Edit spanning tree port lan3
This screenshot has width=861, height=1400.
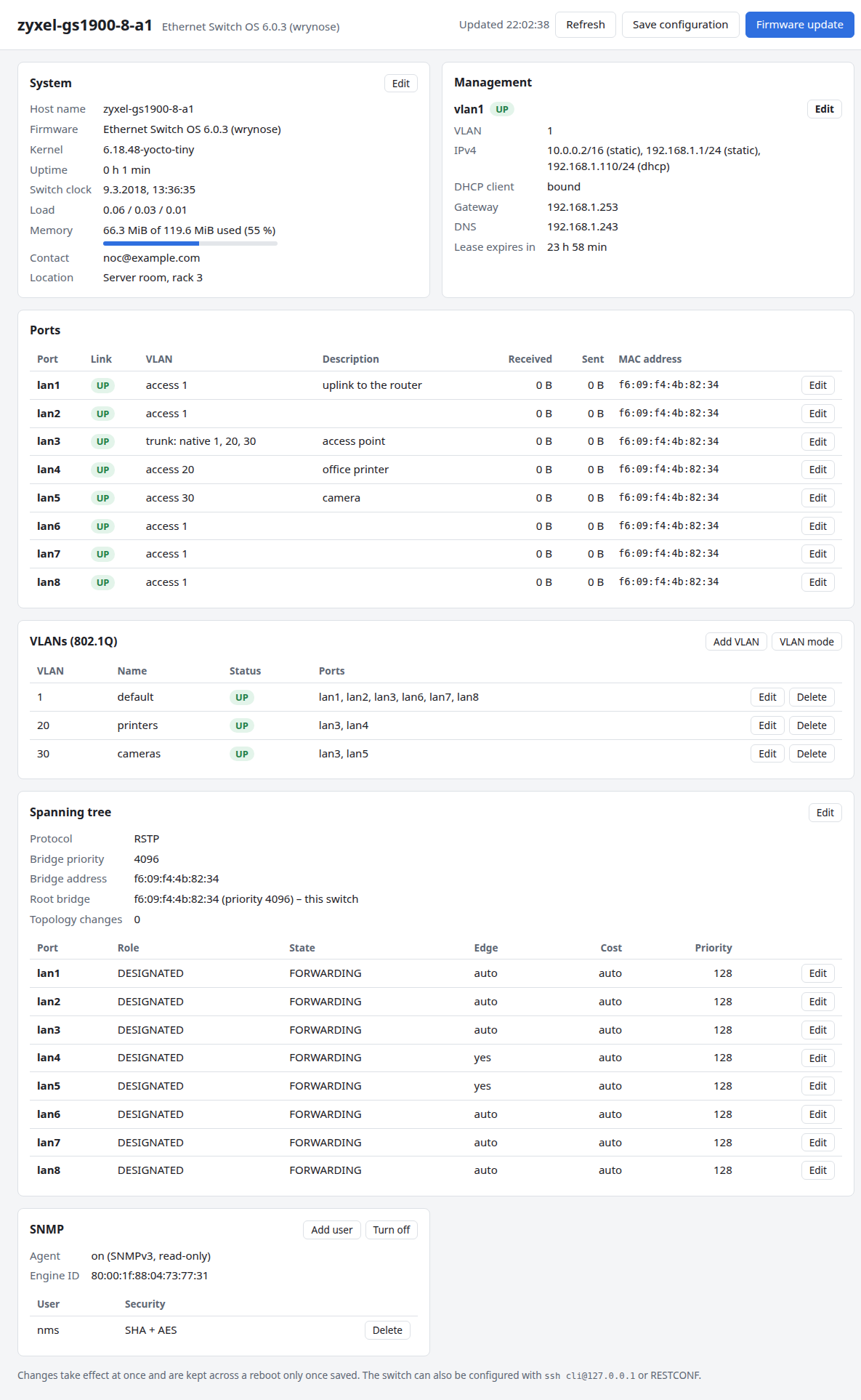(817, 1030)
